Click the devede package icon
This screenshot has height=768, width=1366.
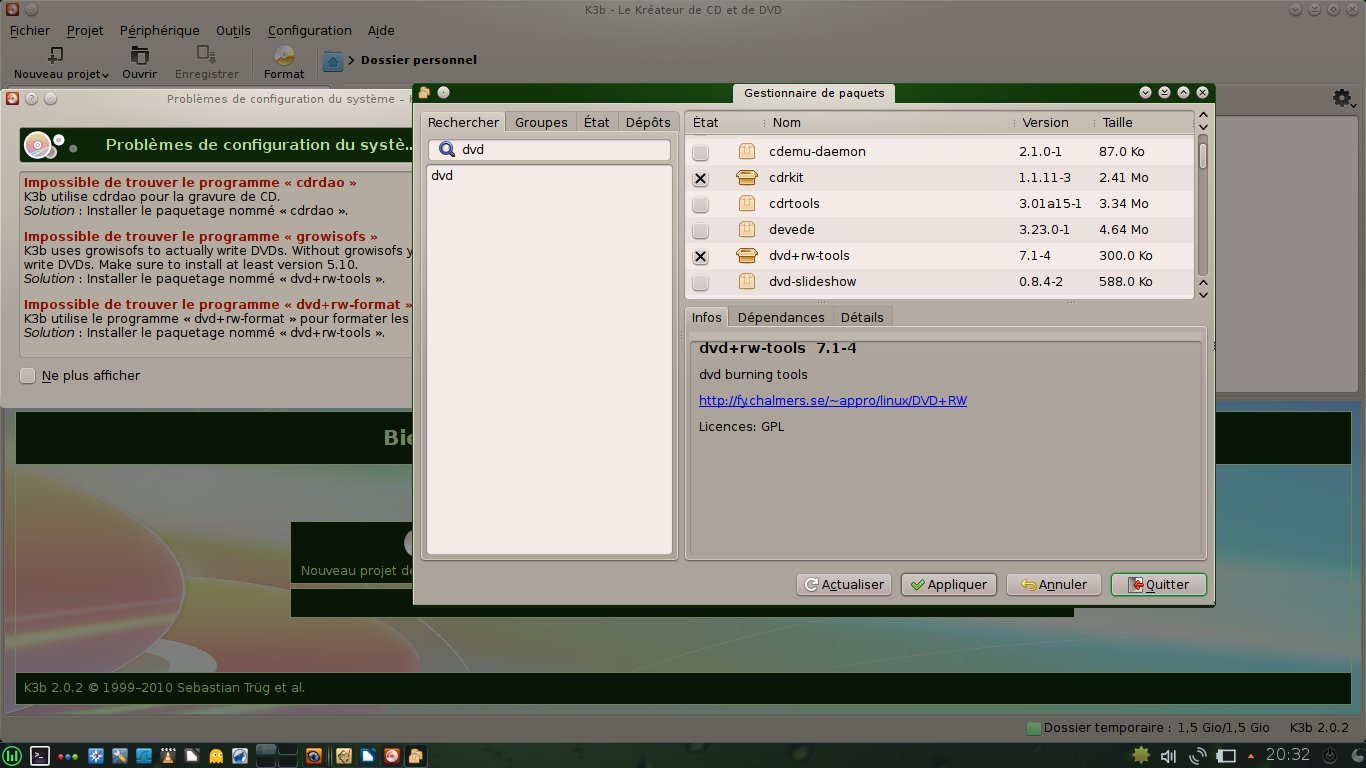coord(746,230)
